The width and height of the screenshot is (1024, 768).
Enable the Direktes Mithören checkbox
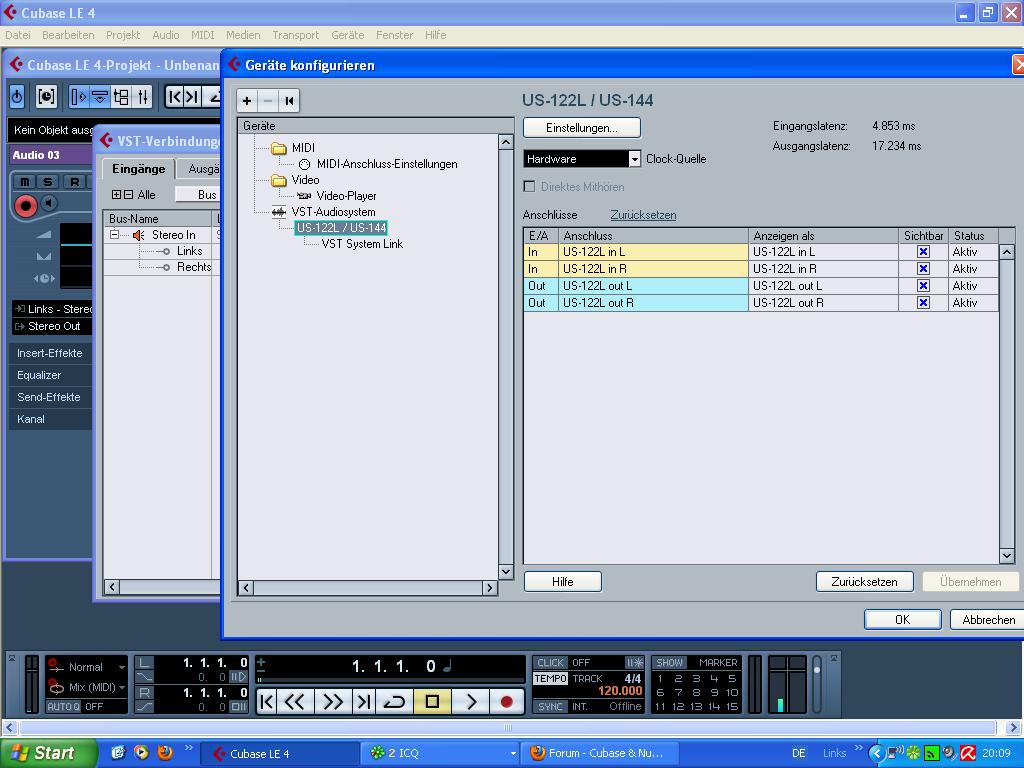pyautogui.click(x=530, y=187)
